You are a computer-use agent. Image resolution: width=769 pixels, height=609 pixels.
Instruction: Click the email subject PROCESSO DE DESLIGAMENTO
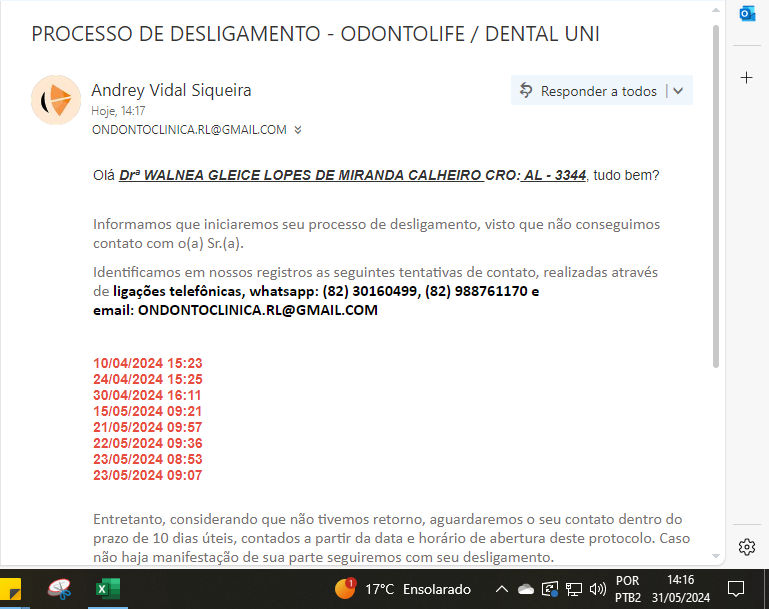pyautogui.click(x=315, y=34)
